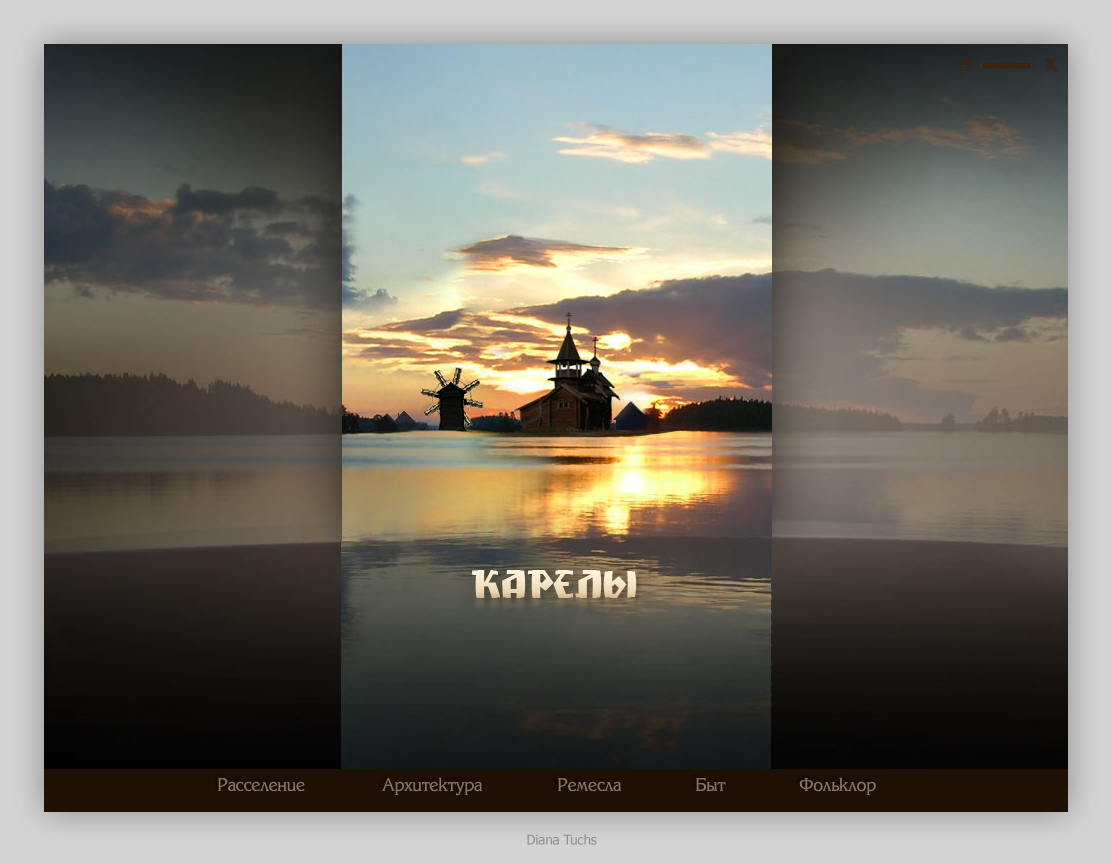
Task: Click the Diana Tuchs credit text
Action: pyautogui.click(x=561, y=840)
